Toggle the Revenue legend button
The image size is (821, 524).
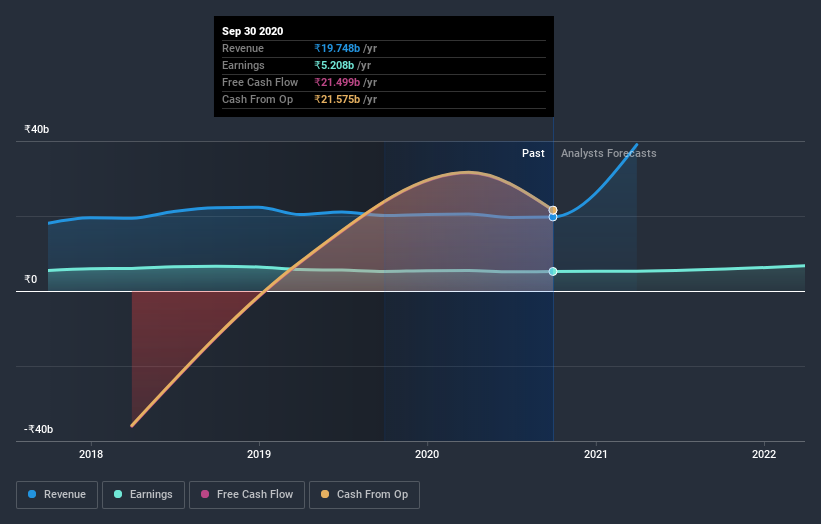tap(57, 495)
